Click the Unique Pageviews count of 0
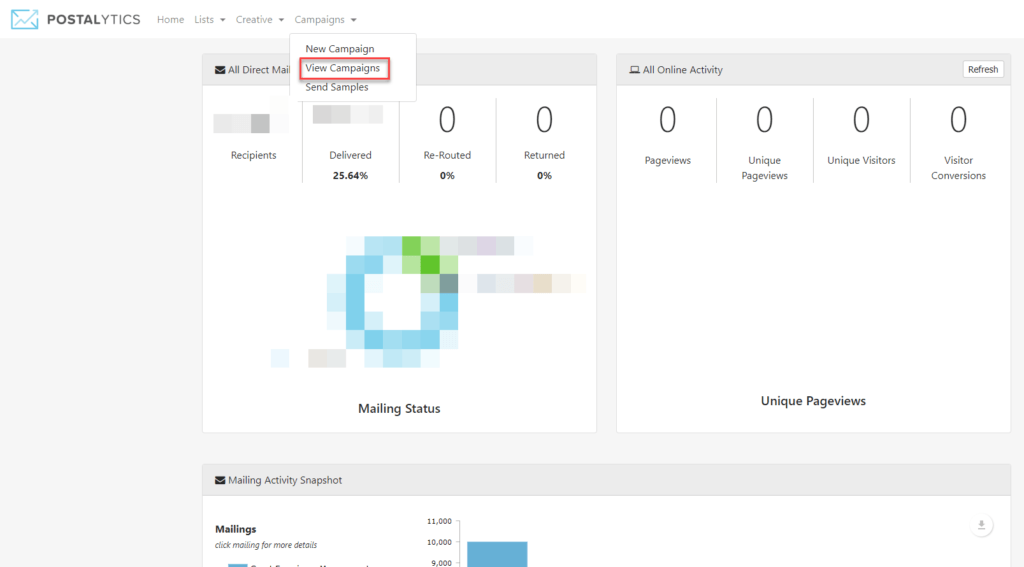 [x=764, y=120]
